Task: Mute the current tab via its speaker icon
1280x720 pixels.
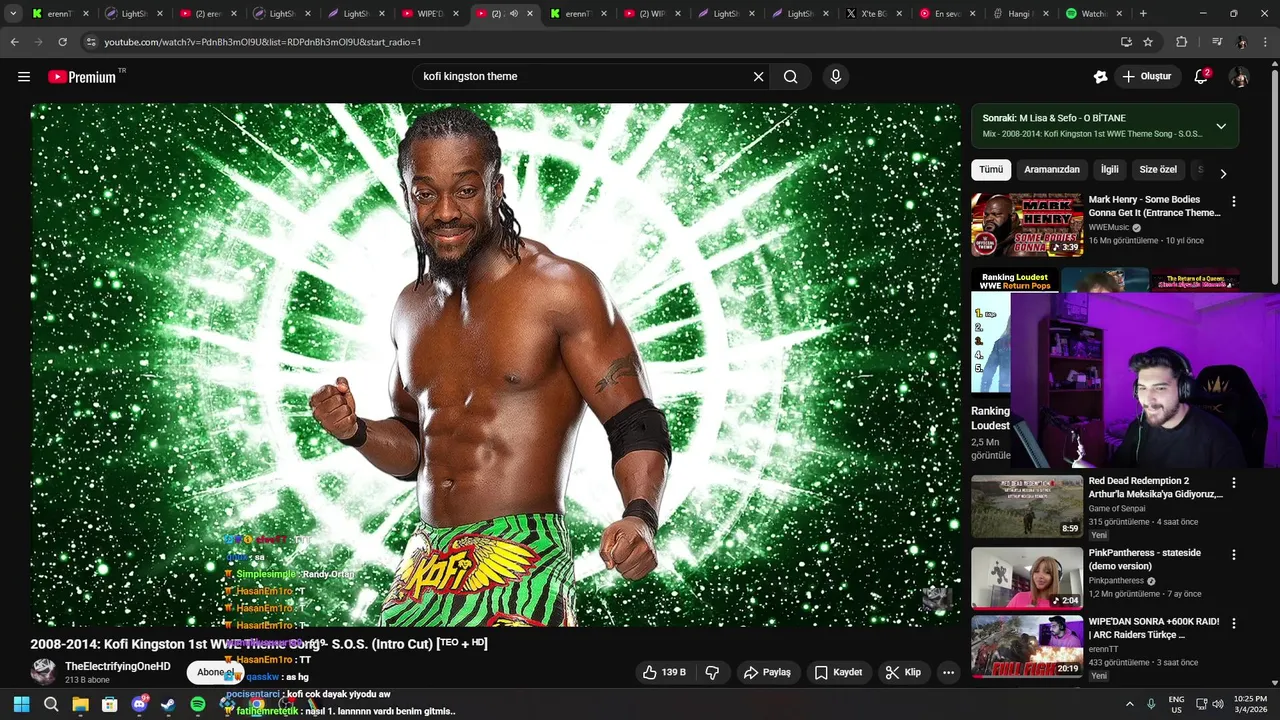Action: point(513,14)
